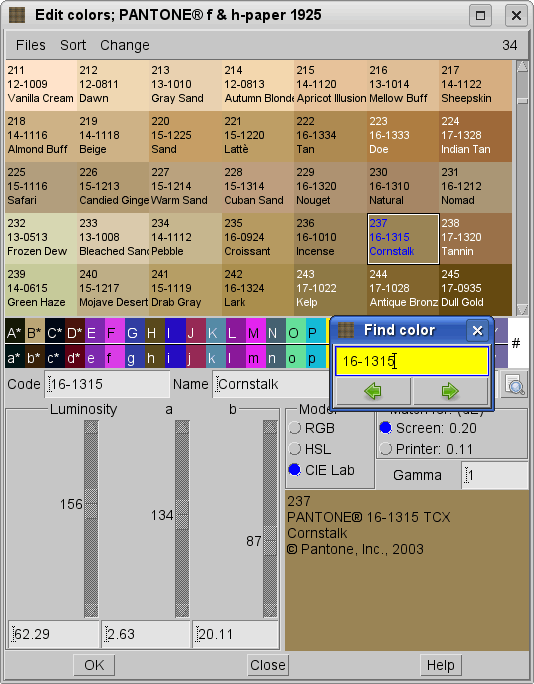
Task: Select the uppercase P group tile
Action: point(316,333)
